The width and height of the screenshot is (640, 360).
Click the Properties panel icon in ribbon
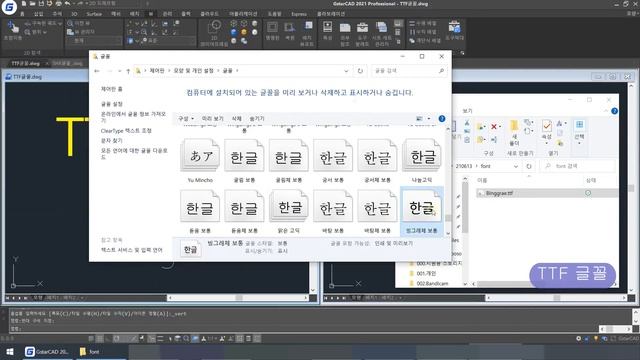point(327,28)
